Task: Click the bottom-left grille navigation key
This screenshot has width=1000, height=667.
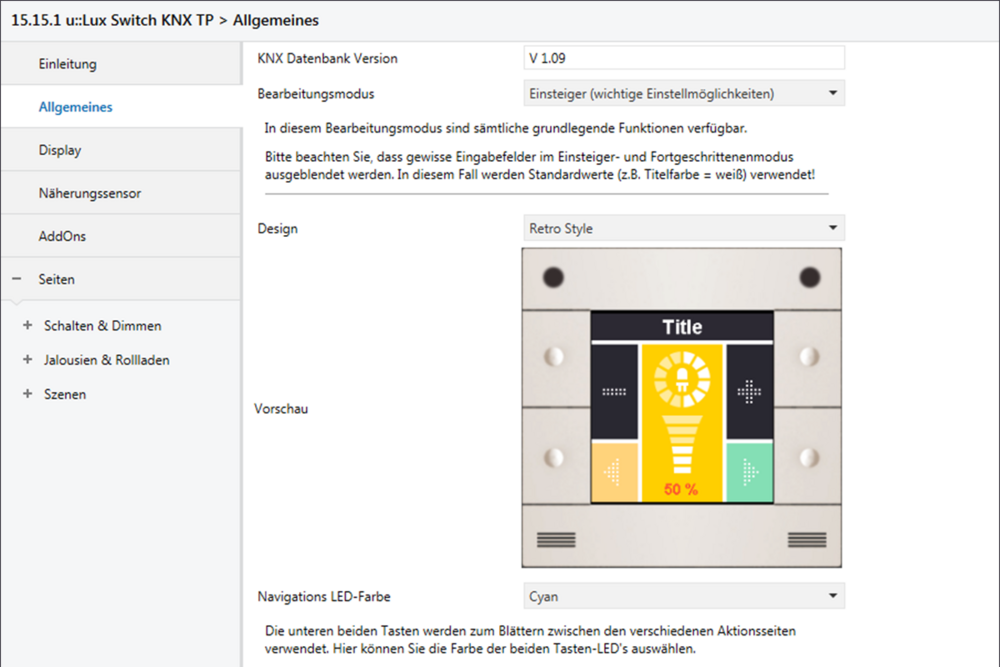Action: tap(556, 539)
